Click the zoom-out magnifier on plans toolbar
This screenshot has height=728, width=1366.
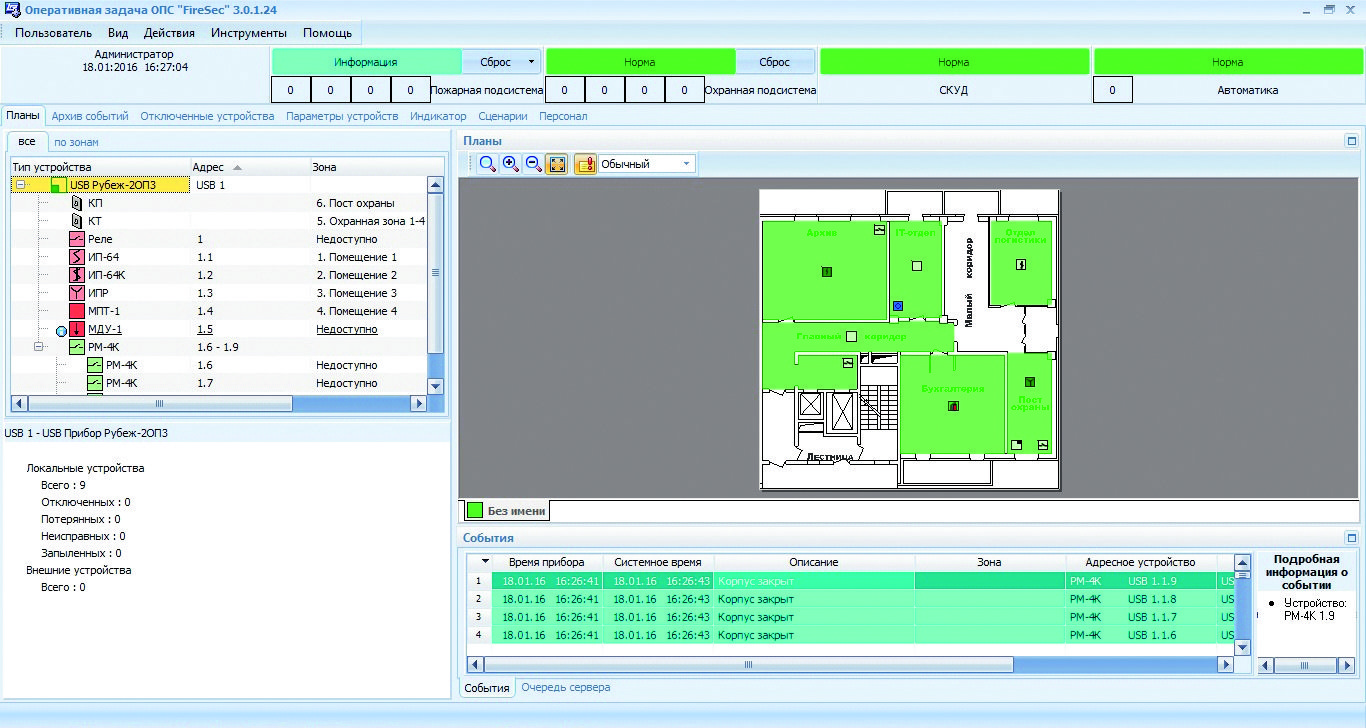(533, 164)
